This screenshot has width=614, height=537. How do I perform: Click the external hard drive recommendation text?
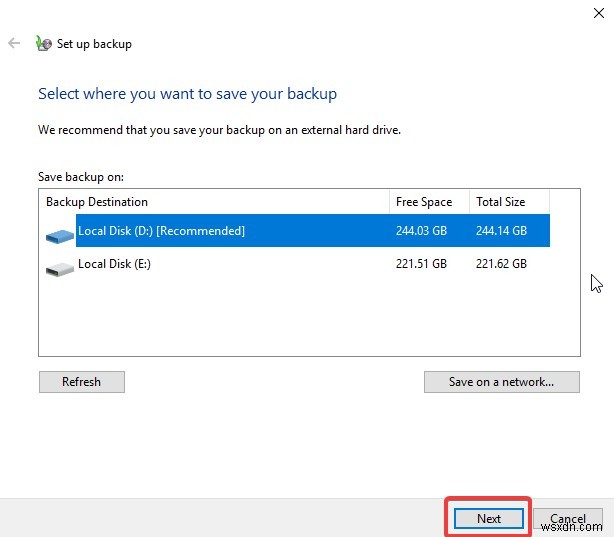click(219, 130)
